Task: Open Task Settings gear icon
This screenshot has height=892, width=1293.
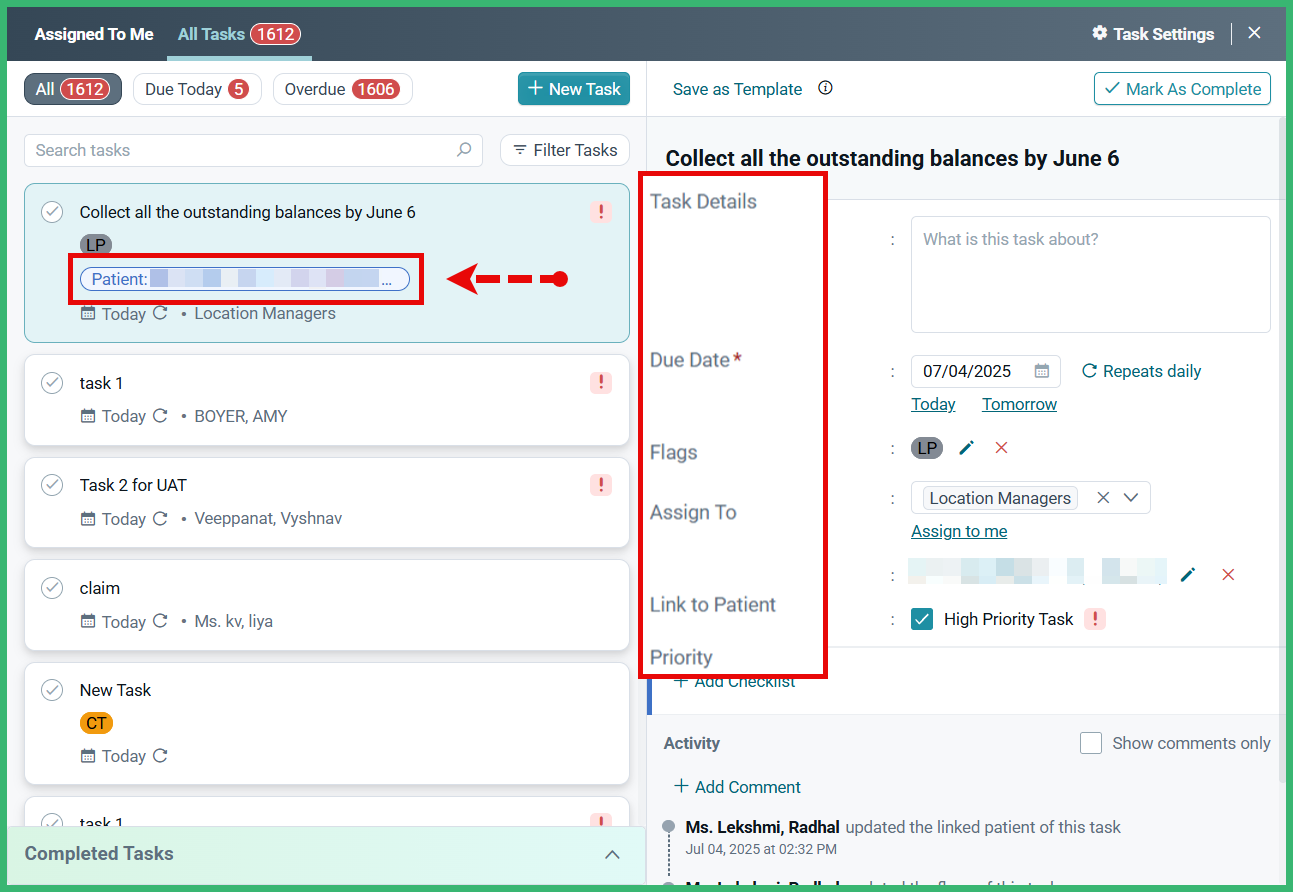Action: tap(1100, 34)
